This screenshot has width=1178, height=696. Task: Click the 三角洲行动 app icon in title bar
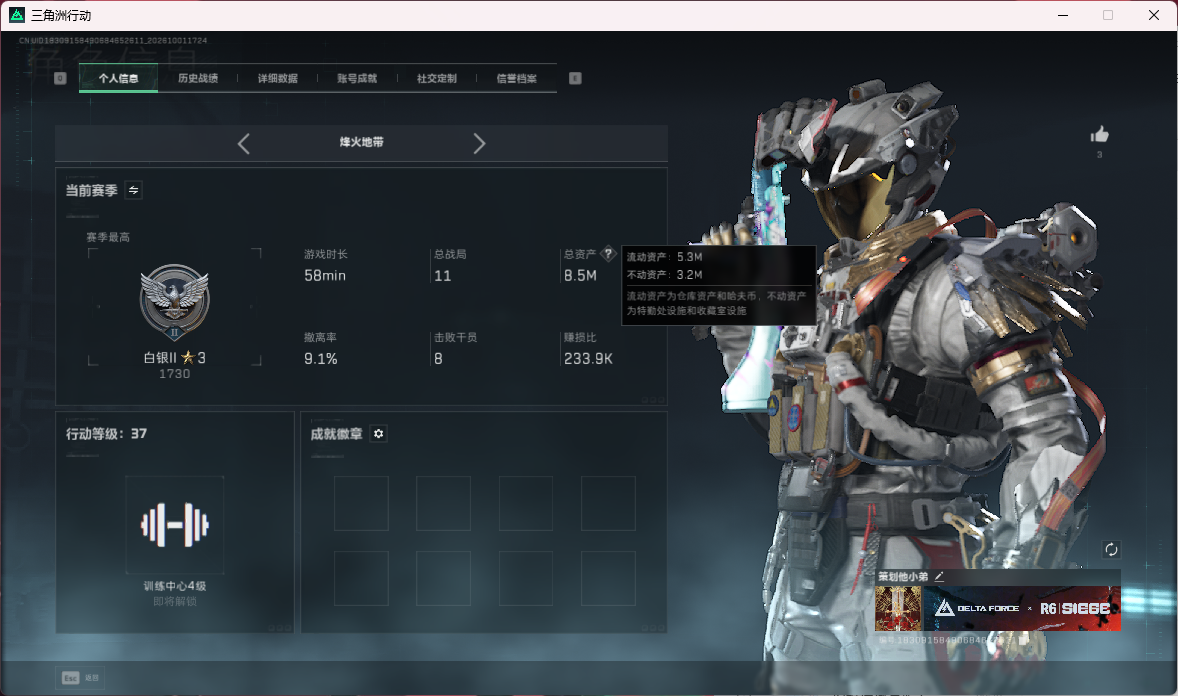[x=17, y=15]
